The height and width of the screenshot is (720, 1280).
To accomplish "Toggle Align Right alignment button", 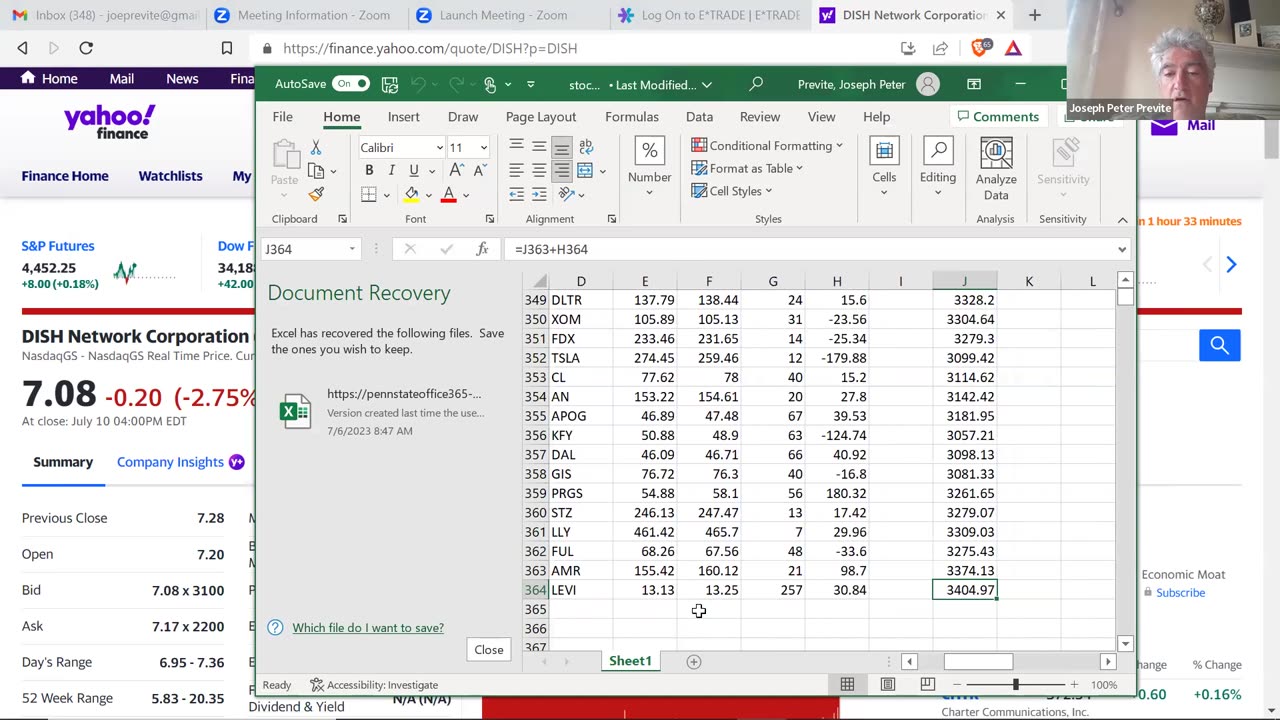I will tap(562, 171).
